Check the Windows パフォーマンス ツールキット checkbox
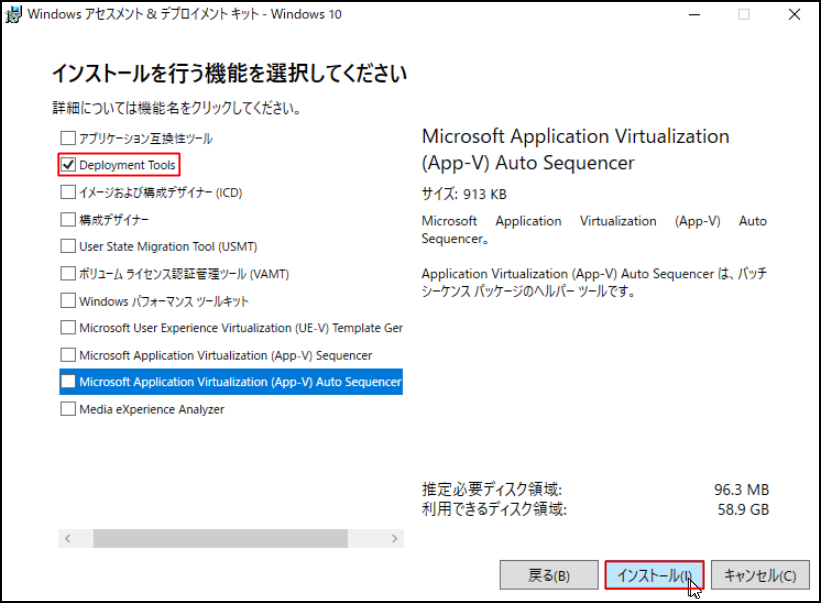The width and height of the screenshot is (821, 603). click(x=68, y=300)
